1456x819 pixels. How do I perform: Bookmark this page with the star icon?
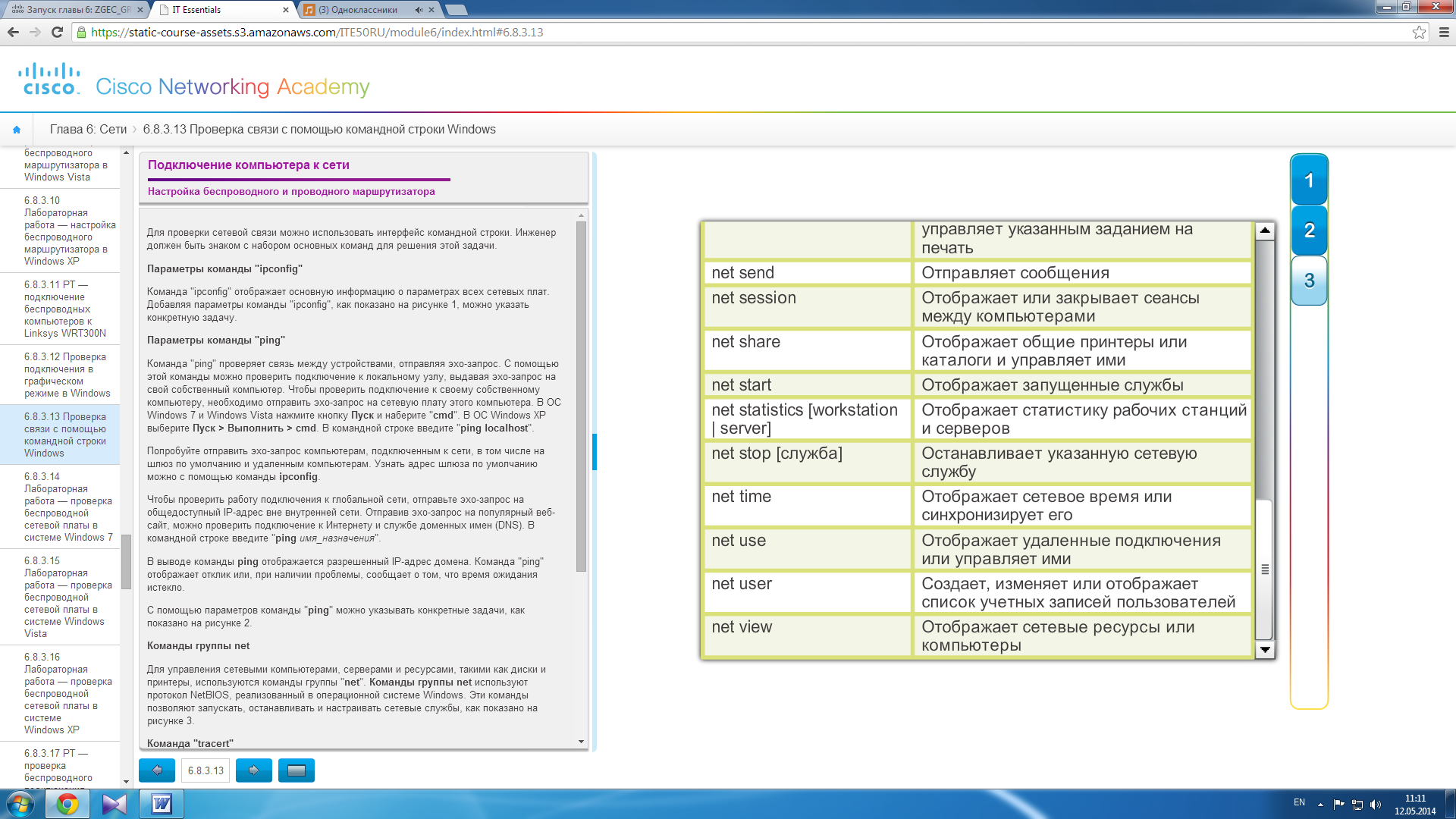pos(1419,32)
